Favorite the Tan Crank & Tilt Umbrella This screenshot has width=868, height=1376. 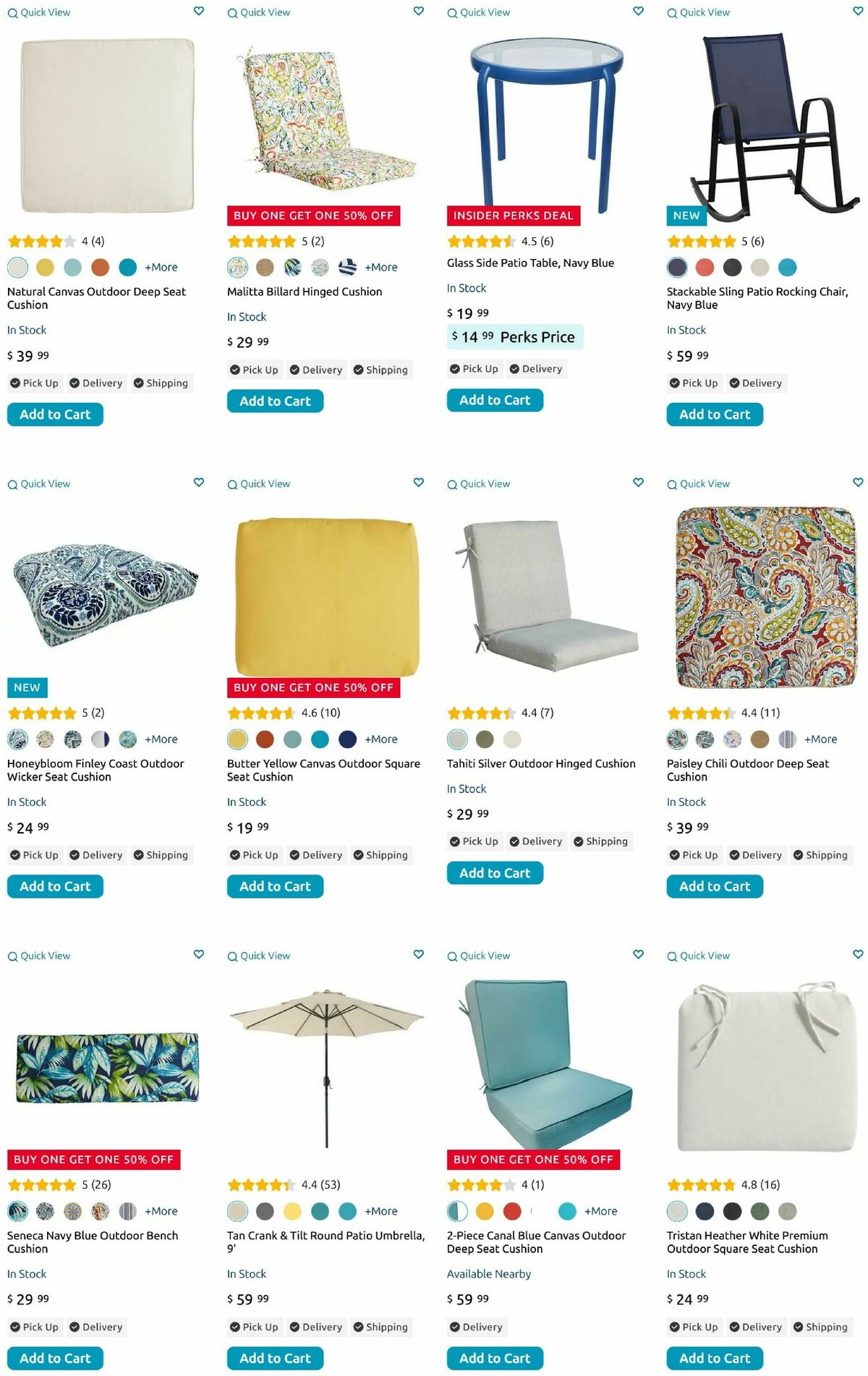click(x=418, y=954)
